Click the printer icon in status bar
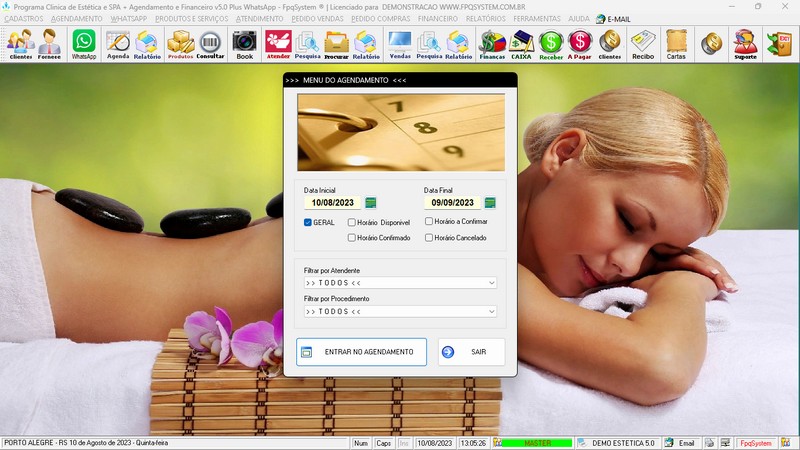 [709, 443]
